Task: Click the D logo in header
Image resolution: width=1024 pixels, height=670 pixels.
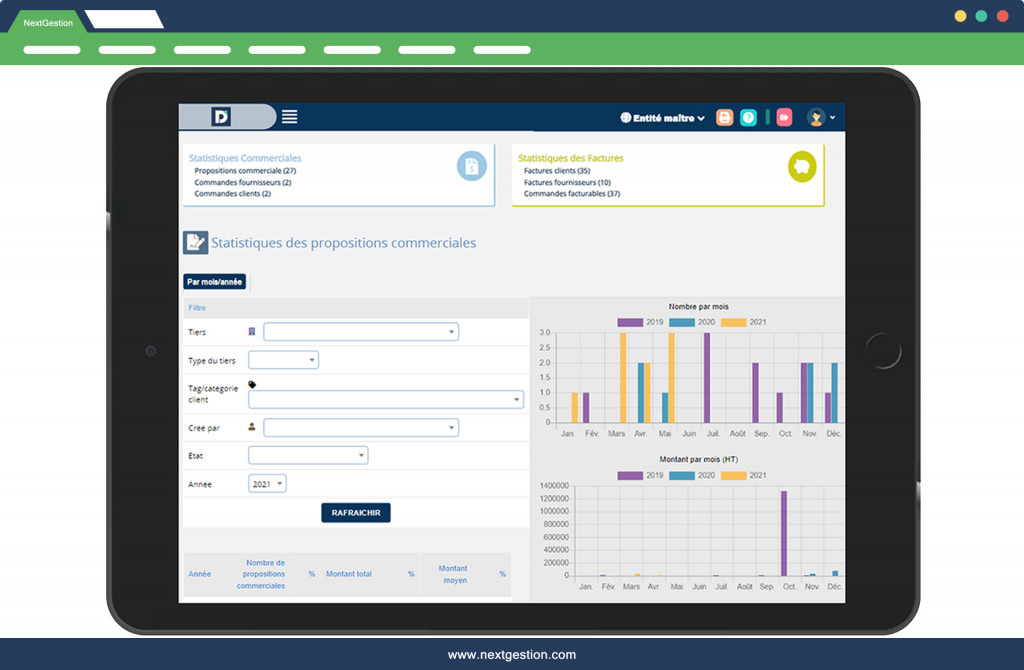Action: click(221, 117)
